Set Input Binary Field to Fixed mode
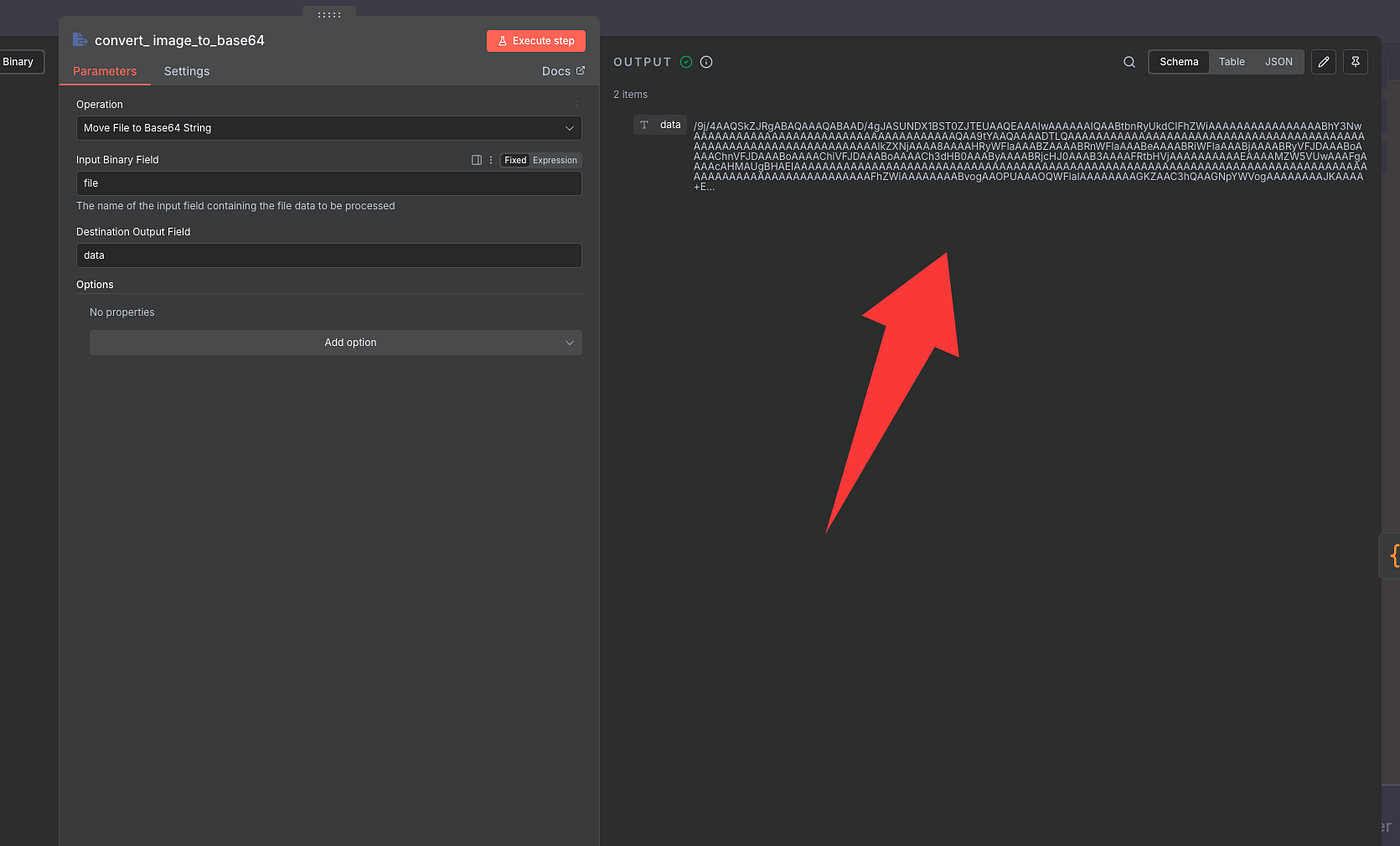Viewport: 1400px width, 846px height. [x=515, y=160]
